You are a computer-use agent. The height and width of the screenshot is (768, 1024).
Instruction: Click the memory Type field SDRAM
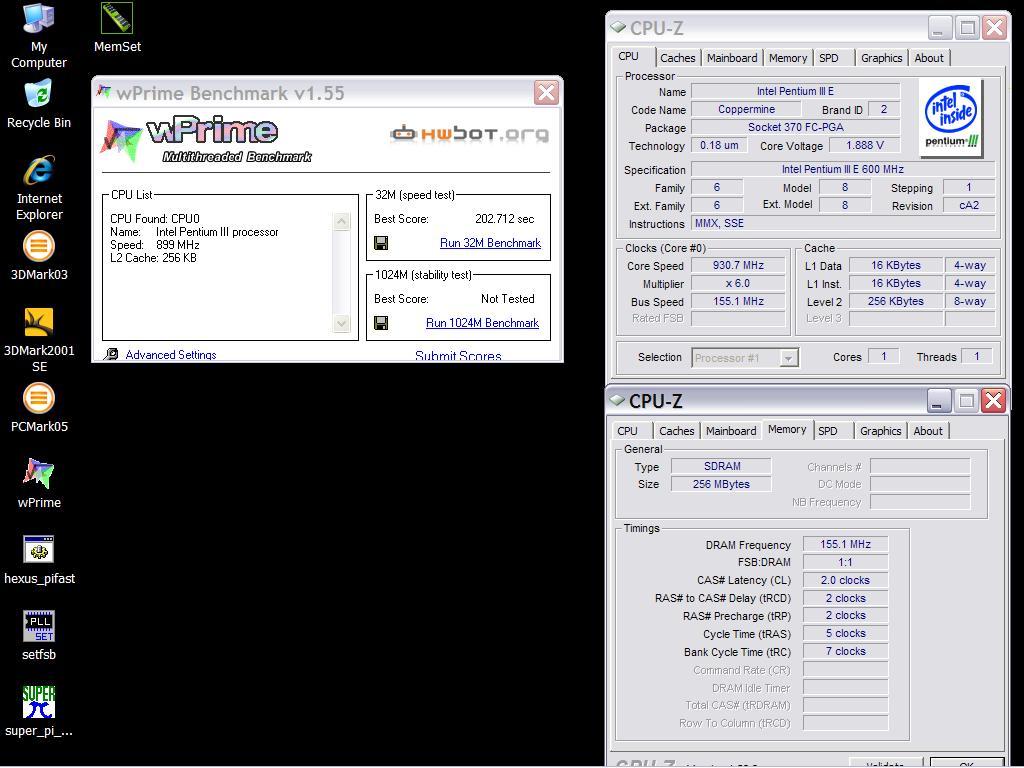point(722,466)
